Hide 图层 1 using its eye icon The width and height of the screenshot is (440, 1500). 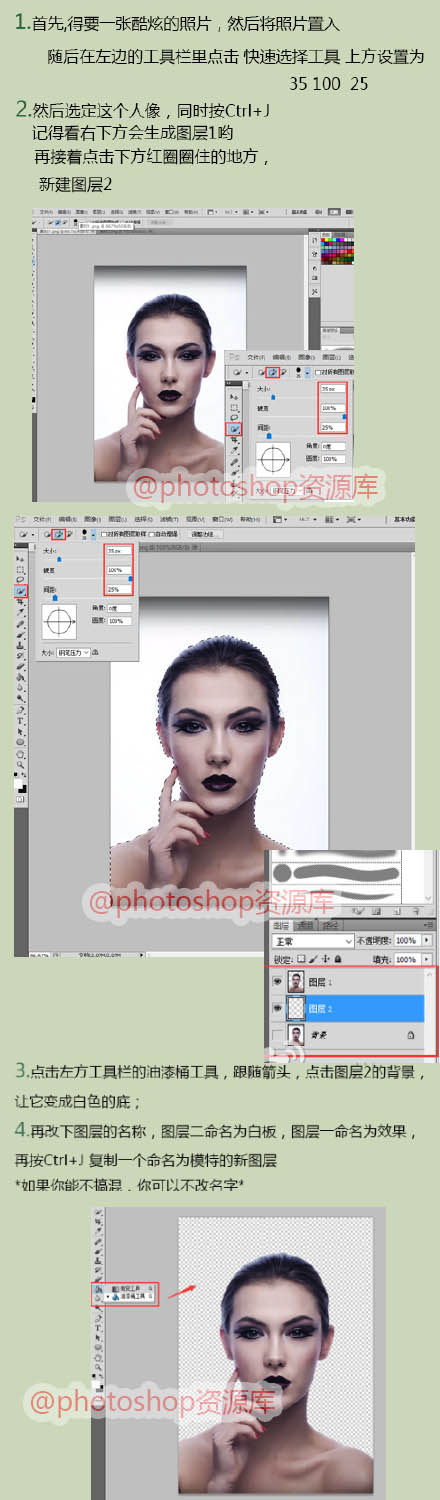click(x=277, y=981)
